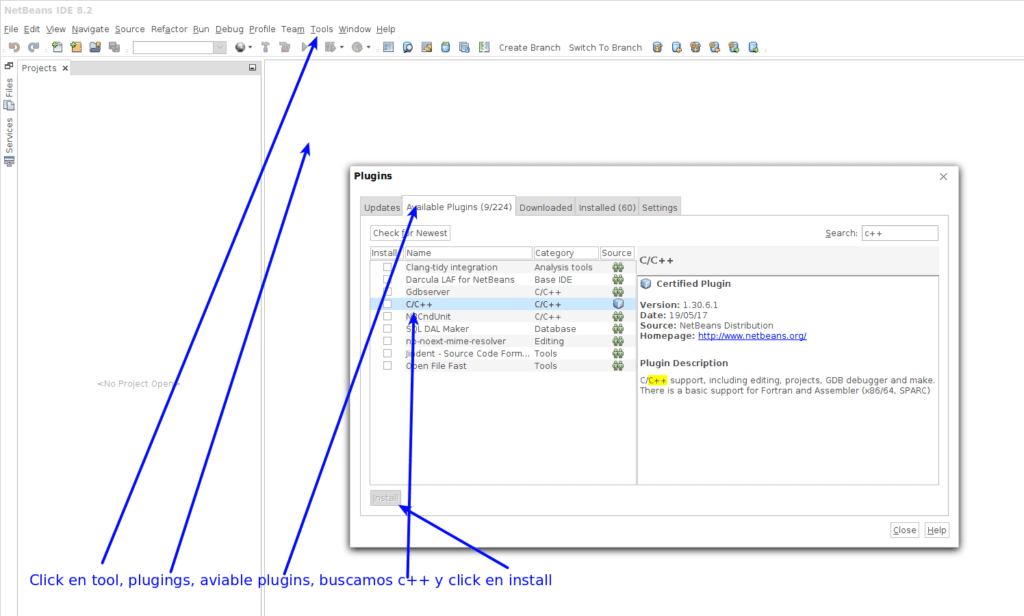Switch to the Updates tab

point(382,207)
